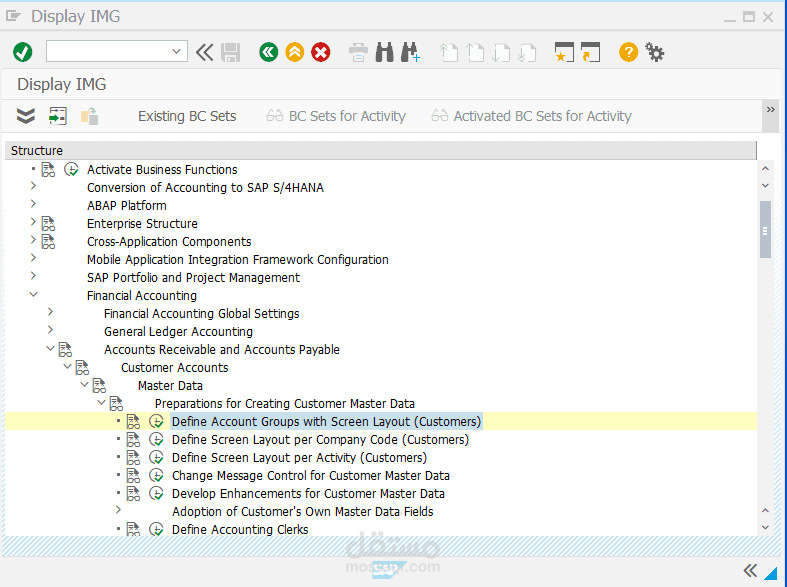Open documentation icon for Customer Accounts

click(x=82, y=368)
